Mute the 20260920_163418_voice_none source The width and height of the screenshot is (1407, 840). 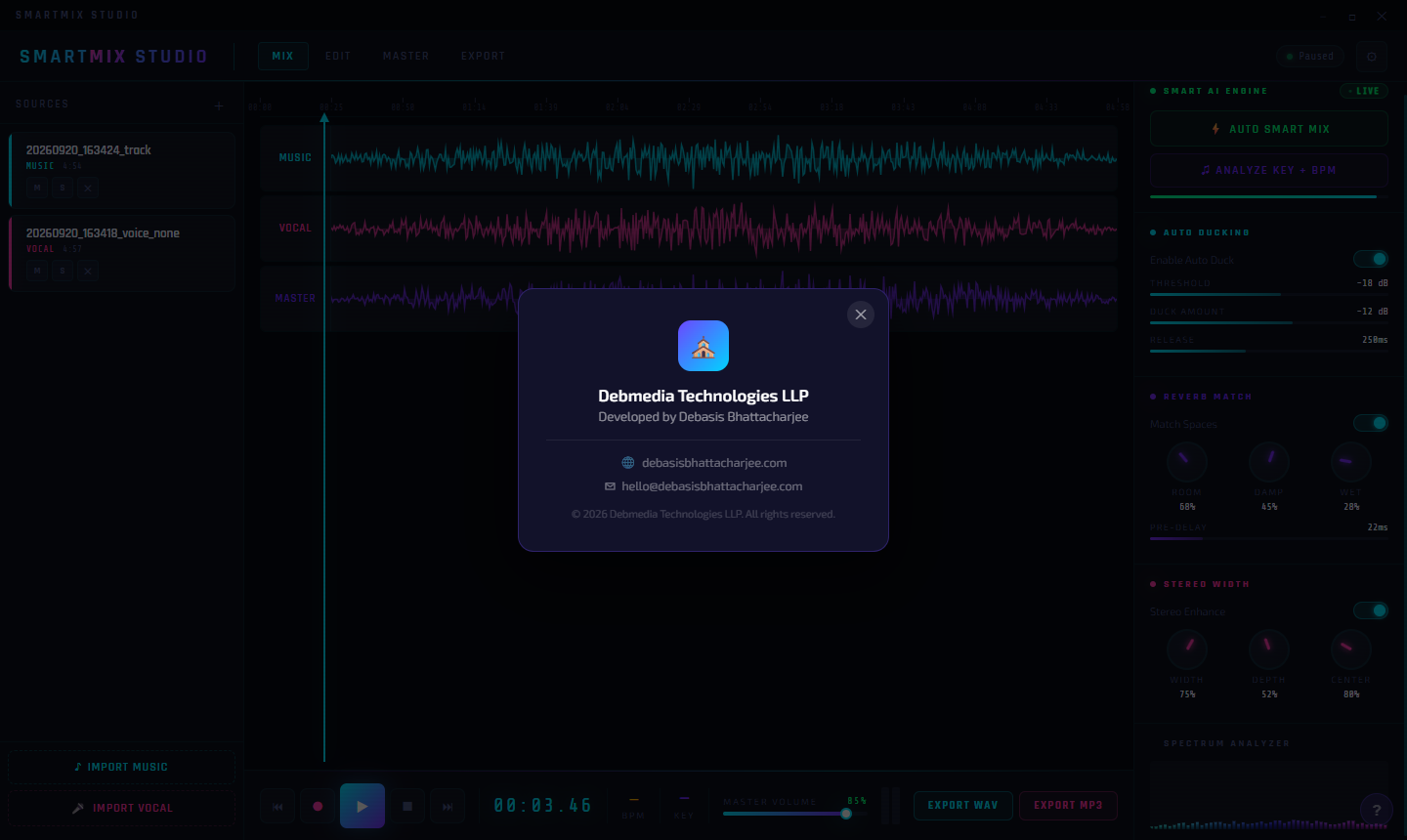coord(38,271)
